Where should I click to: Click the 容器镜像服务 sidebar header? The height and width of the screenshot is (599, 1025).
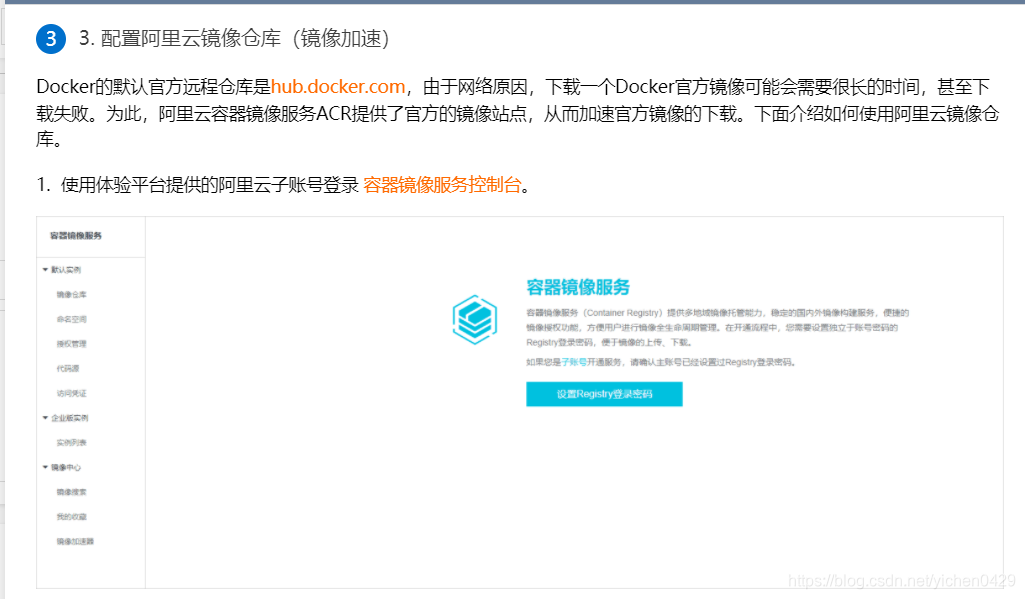click(x=76, y=235)
